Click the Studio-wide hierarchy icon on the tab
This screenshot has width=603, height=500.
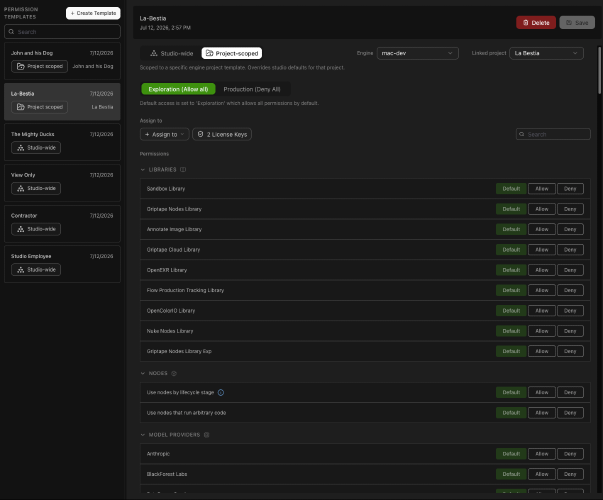pyautogui.click(x=154, y=53)
